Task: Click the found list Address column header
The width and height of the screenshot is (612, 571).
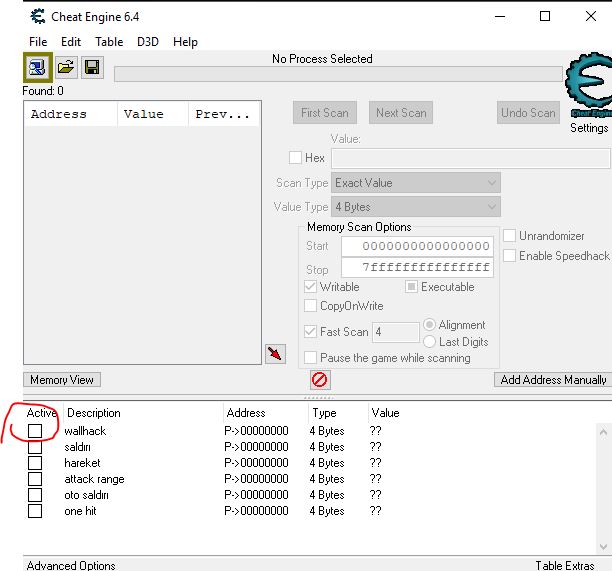Action: pyautogui.click(x=71, y=114)
